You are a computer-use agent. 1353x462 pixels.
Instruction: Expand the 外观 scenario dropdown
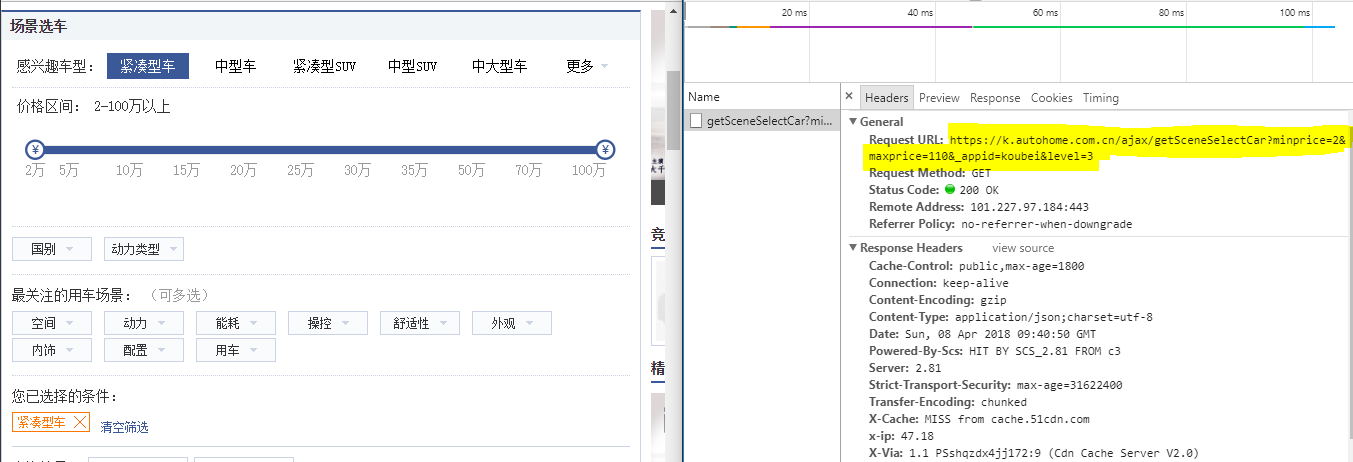tap(512, 323)
